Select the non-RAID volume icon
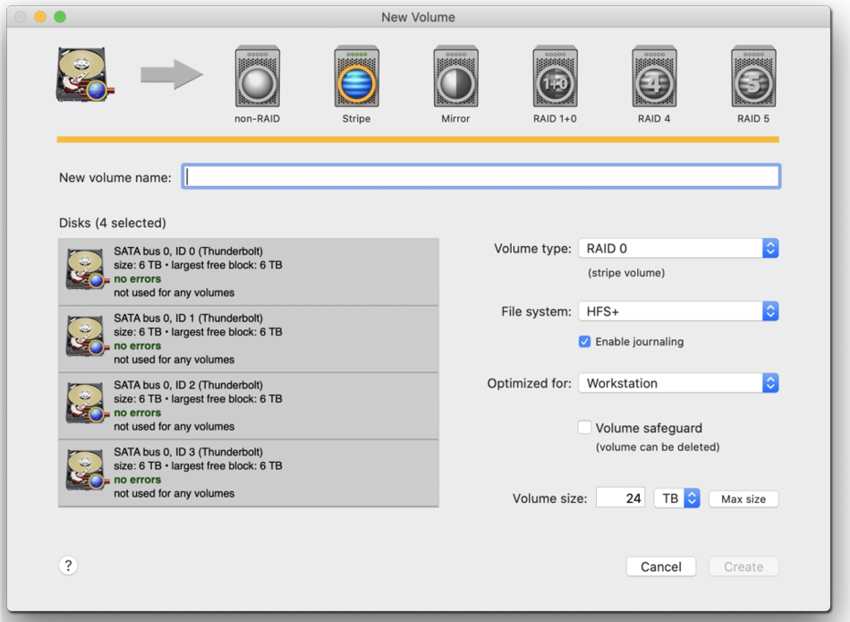The width and height of the screenshot is (850, 622). coord(257,78)
